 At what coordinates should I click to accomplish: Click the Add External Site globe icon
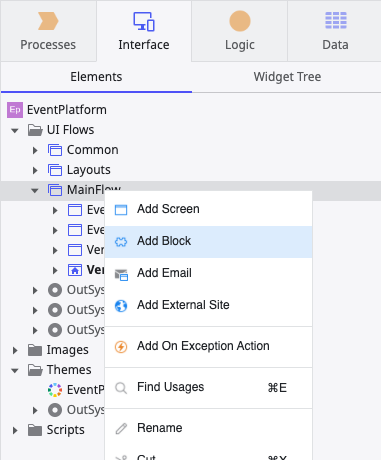[x=121, y=306]
